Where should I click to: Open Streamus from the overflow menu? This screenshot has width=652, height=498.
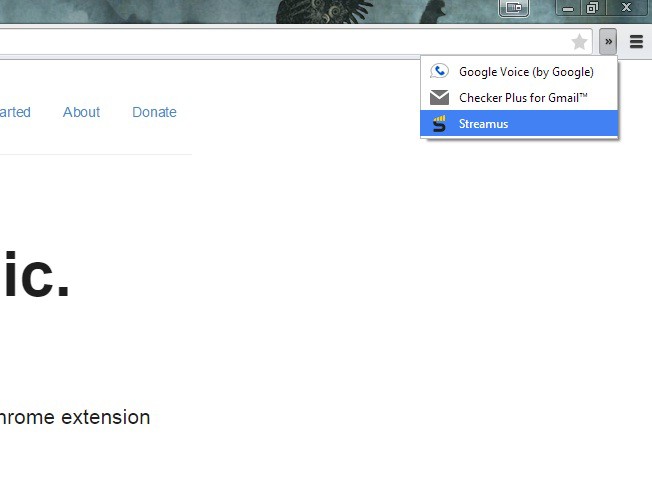pos(519,123)
